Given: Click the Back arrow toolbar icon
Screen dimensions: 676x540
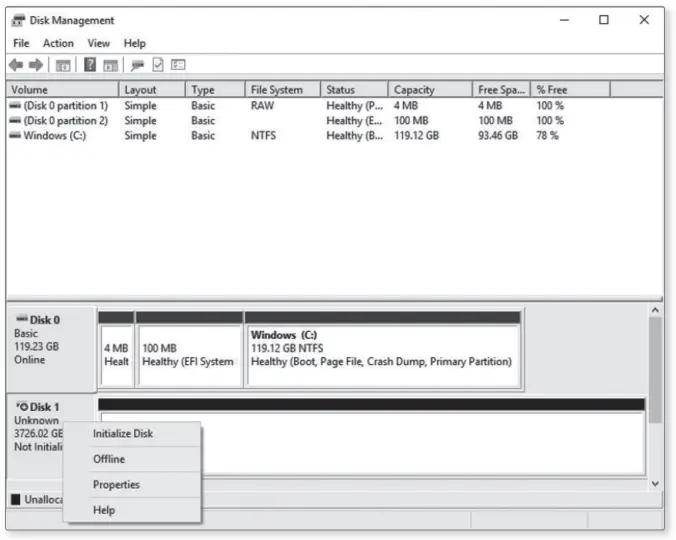Looking at the screenshot, I should coord(16,65).
